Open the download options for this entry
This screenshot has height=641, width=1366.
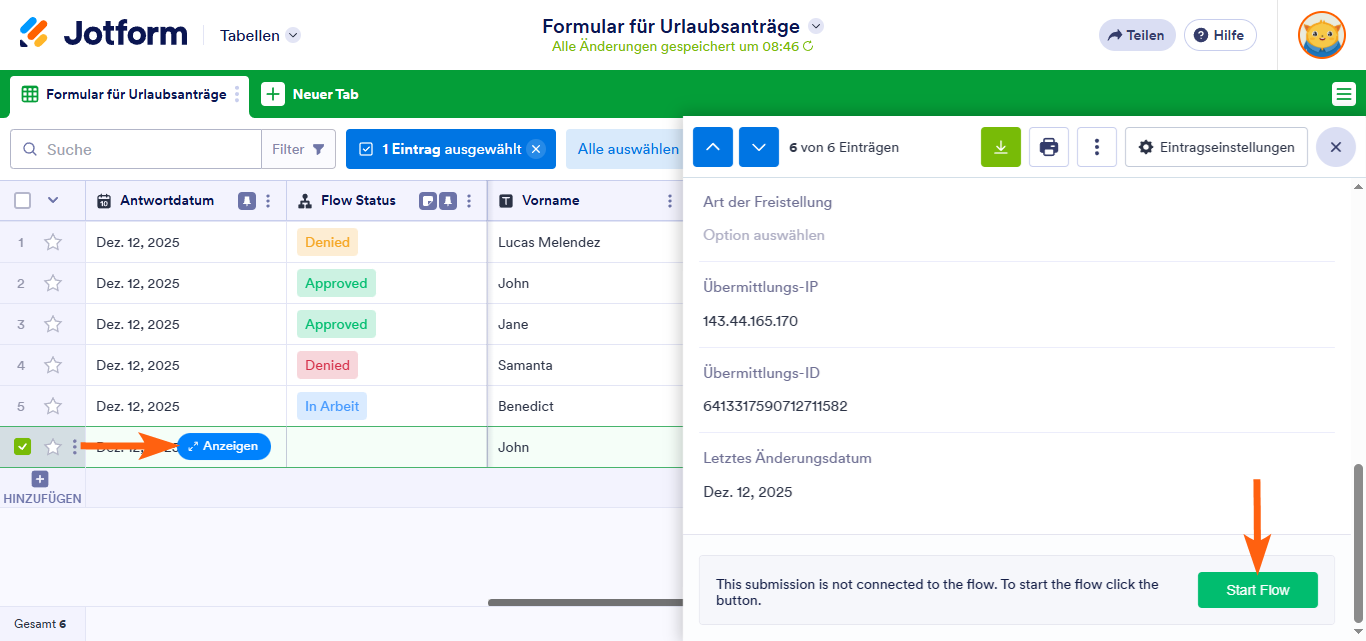(1000, 147)
